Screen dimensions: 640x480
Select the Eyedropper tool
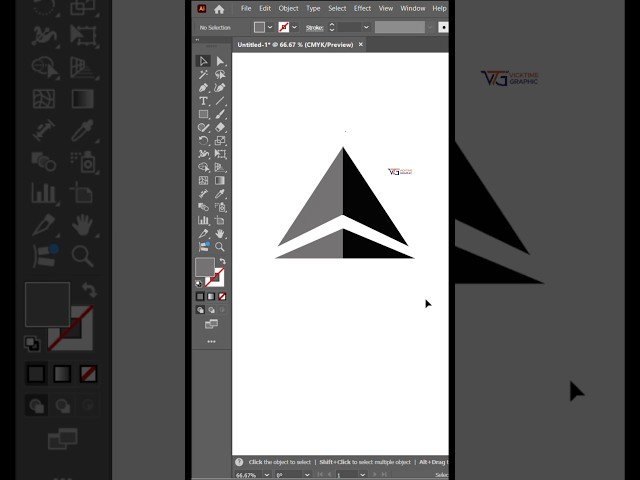220,194
